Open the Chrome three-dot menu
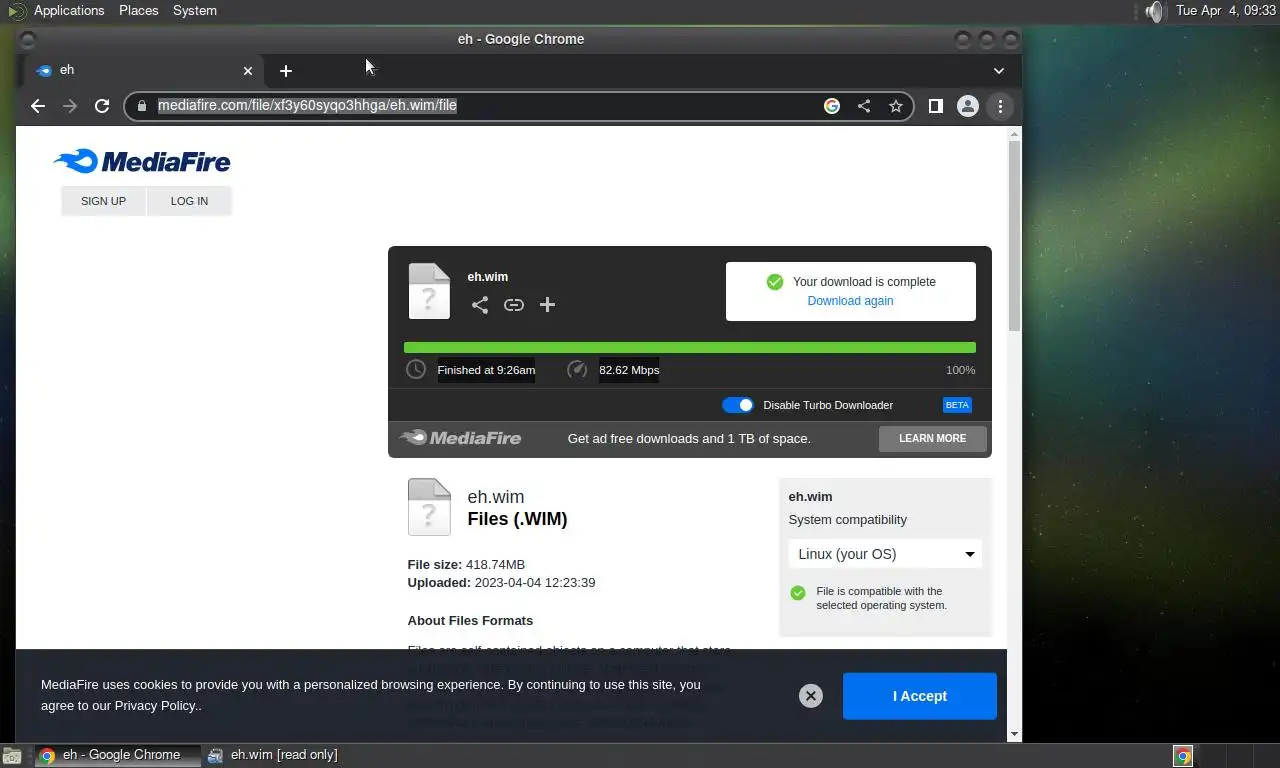The image size is (1280, 768). point(1000,106)
